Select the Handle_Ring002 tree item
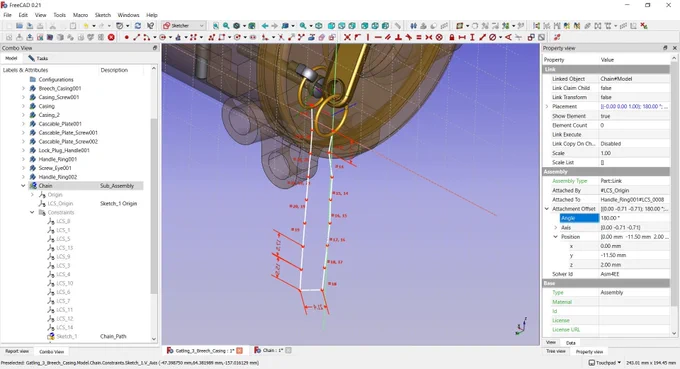The width and height of the screenshot is (680, 369). tap(57, 177)
